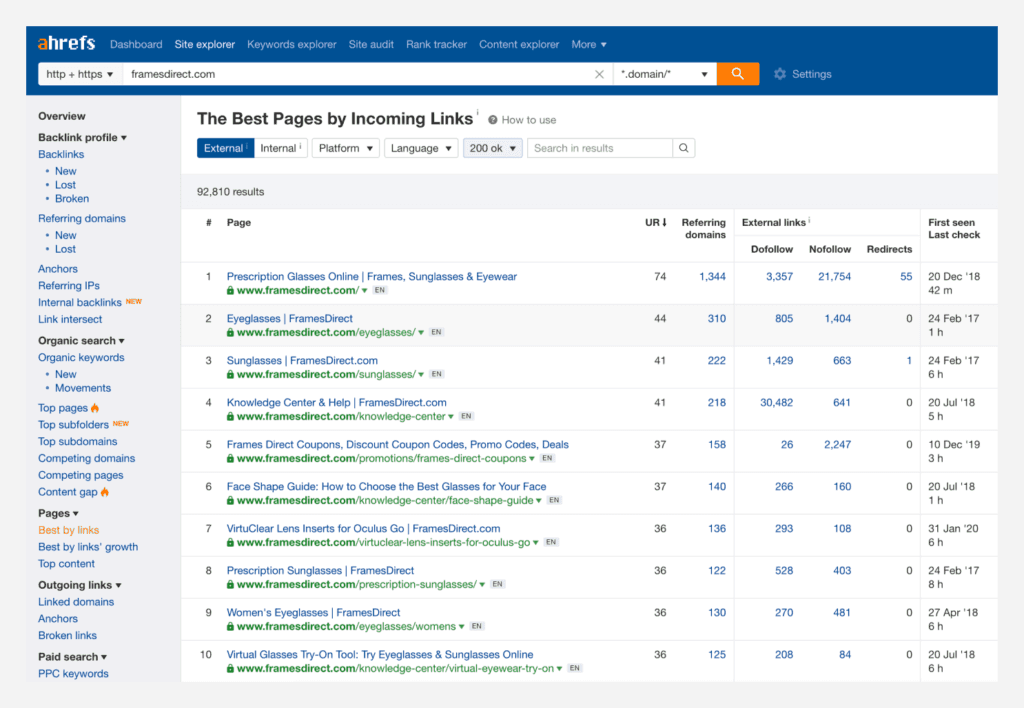Image resolution: width=1024 pixels, height=708 pixels.
Task: Click the lock icon beside www.framesdirect.com/ URL
Action: [231, 291]
